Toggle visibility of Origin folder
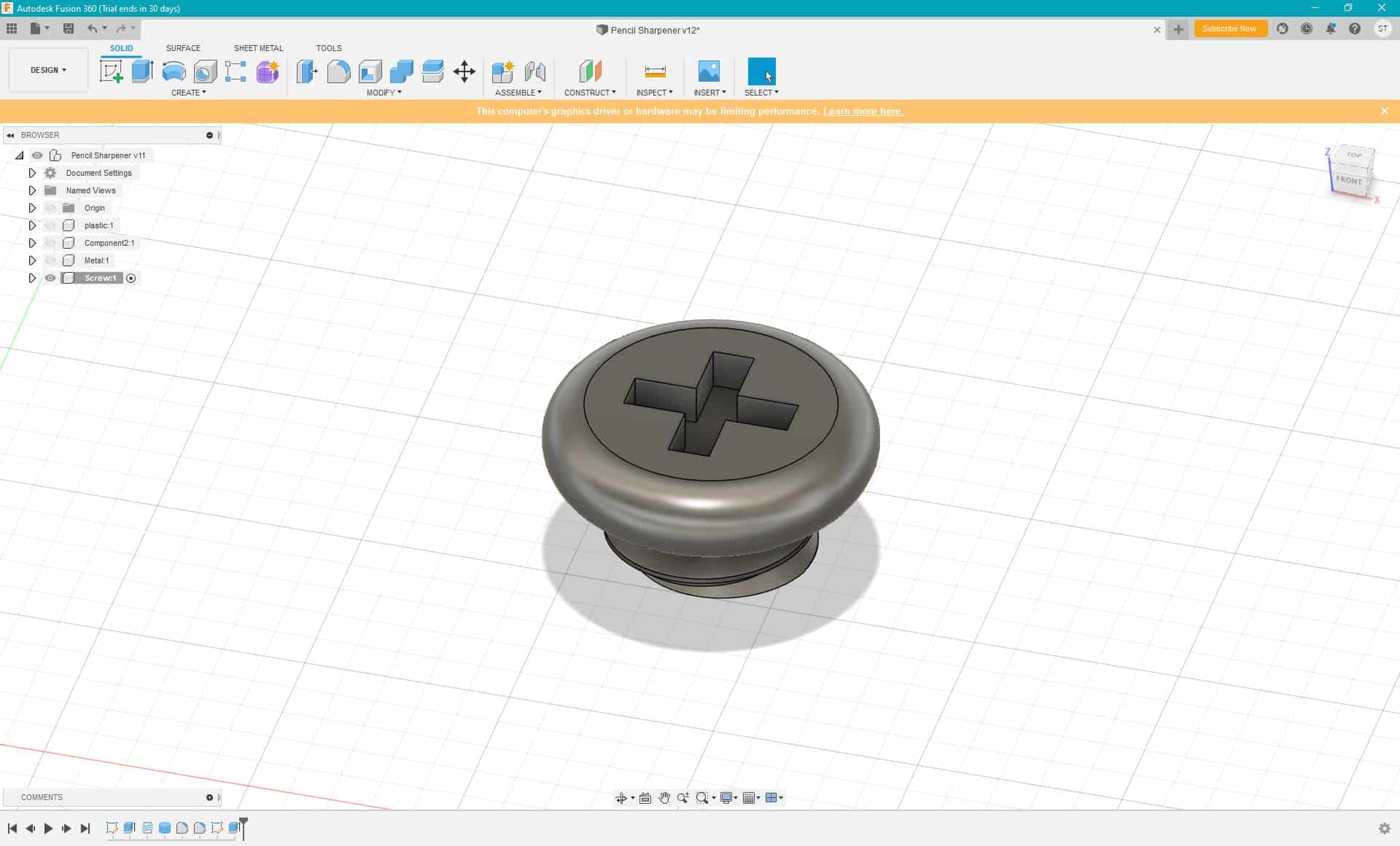 pos(50,208)
